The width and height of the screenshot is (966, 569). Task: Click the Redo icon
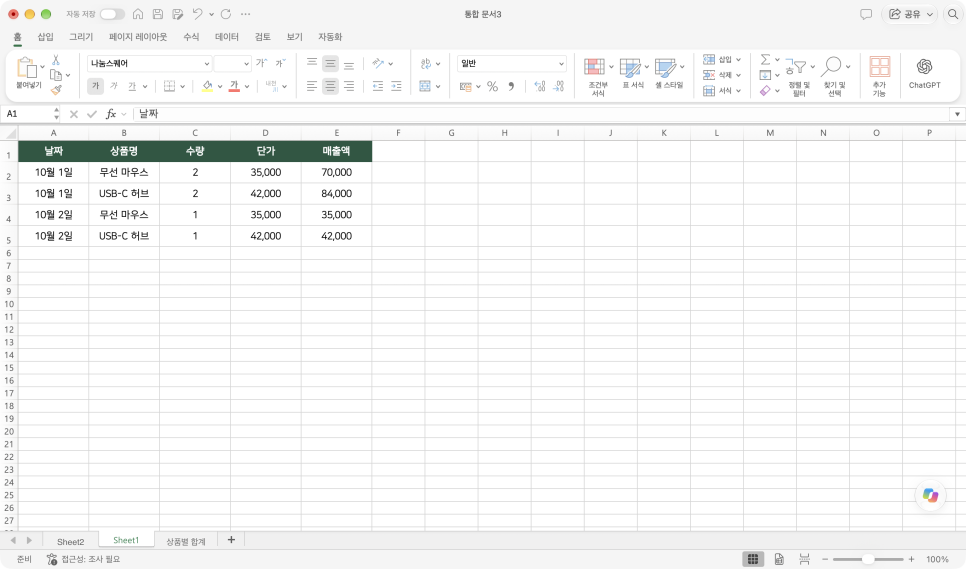(226, 14)
